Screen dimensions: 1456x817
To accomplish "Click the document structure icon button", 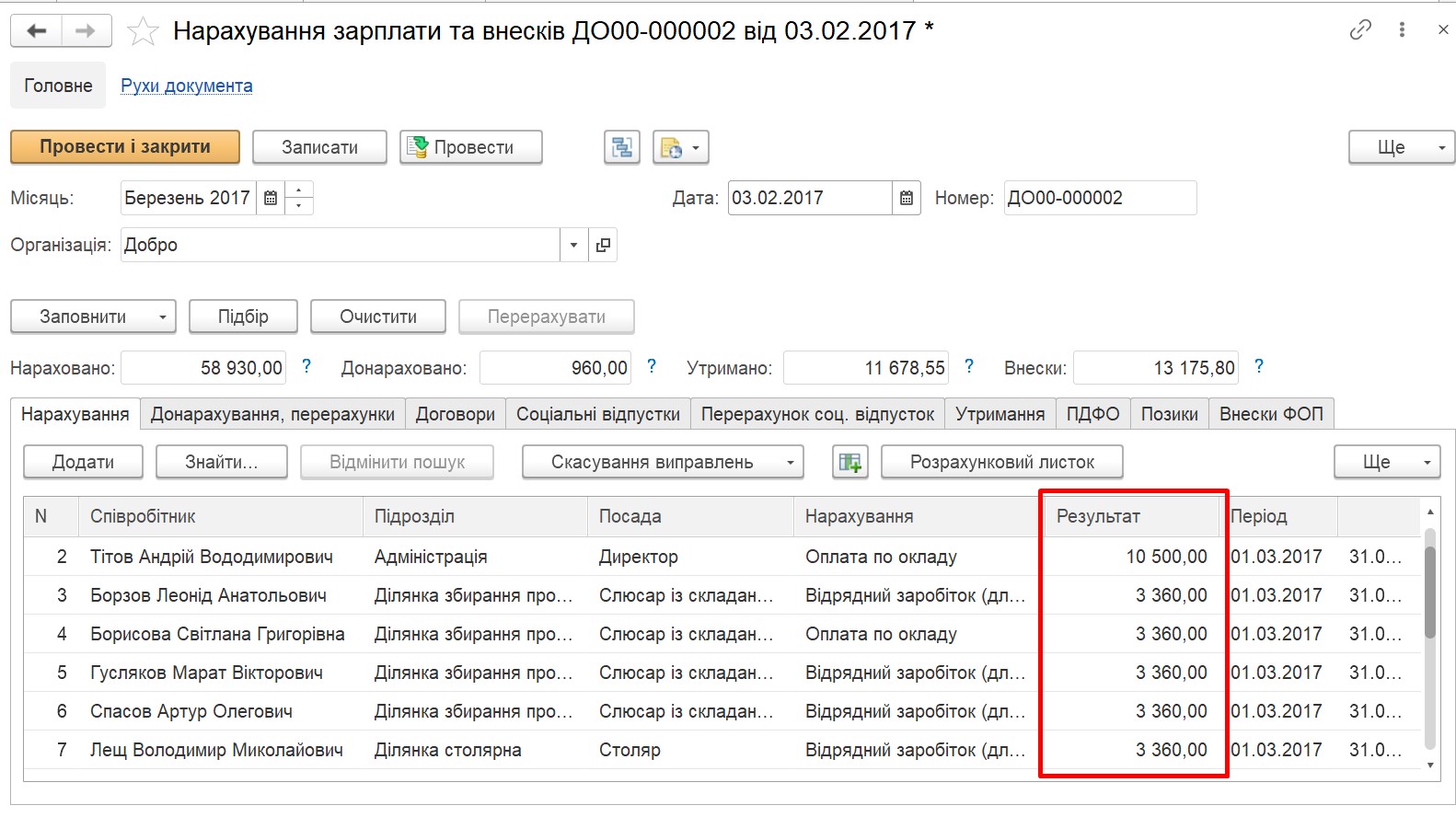I will 622,147.
